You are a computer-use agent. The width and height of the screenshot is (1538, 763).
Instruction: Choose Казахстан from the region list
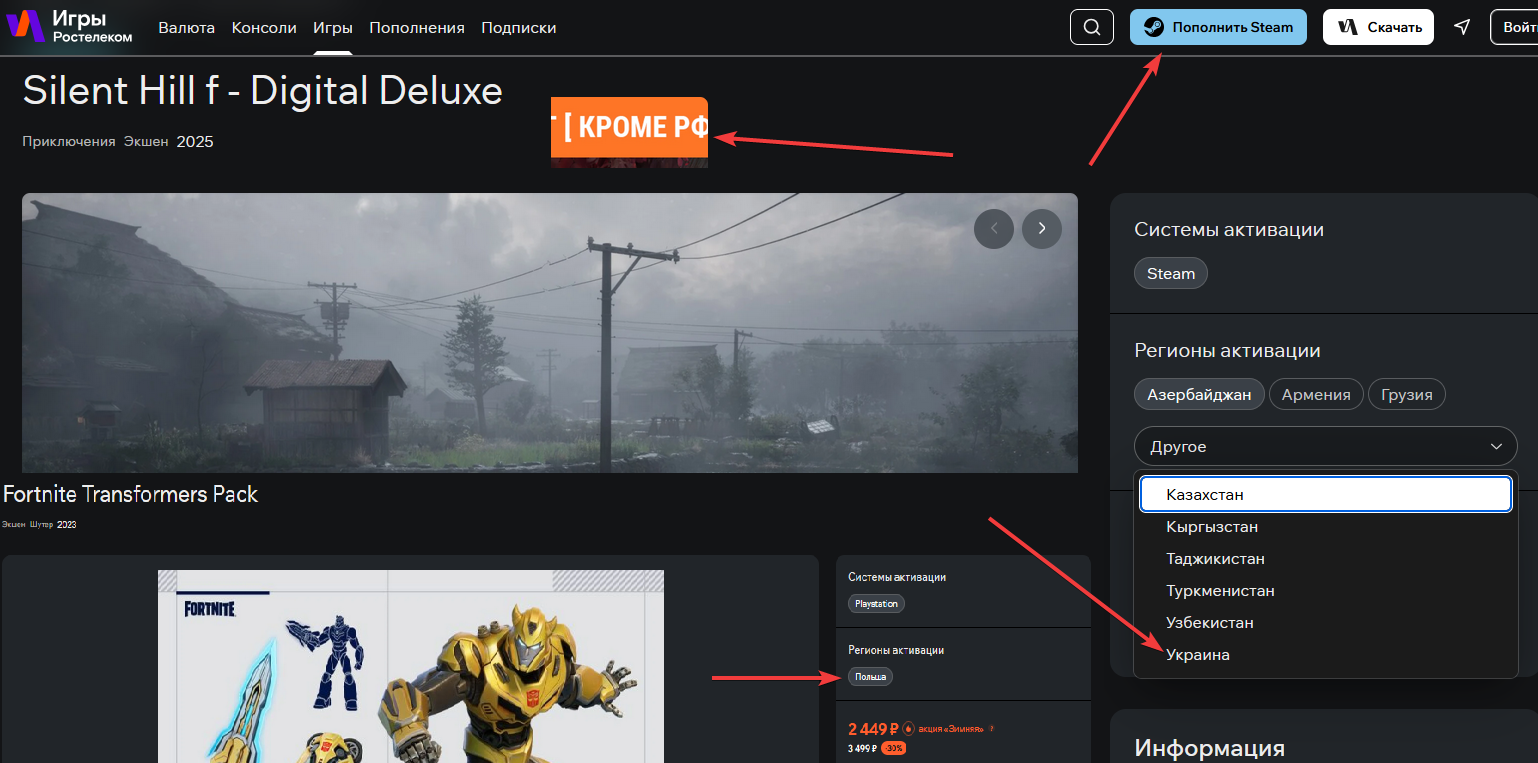click(1325, 494)
